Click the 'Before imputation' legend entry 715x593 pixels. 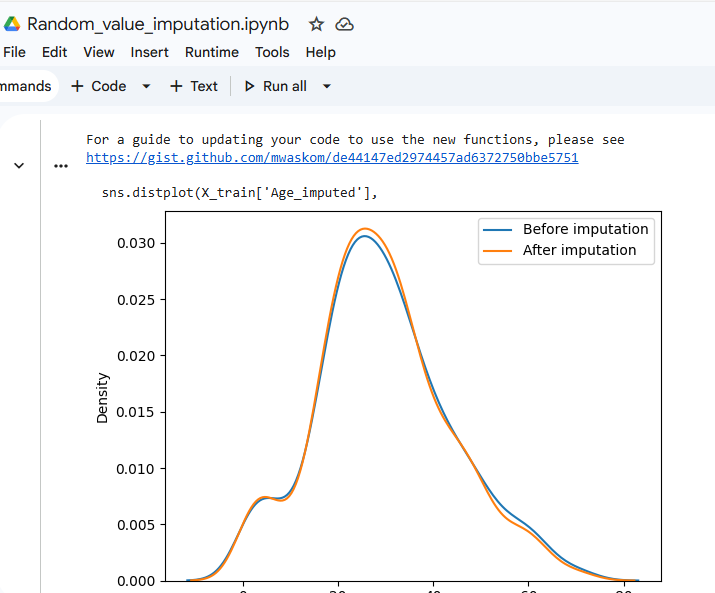pos(565,229)
